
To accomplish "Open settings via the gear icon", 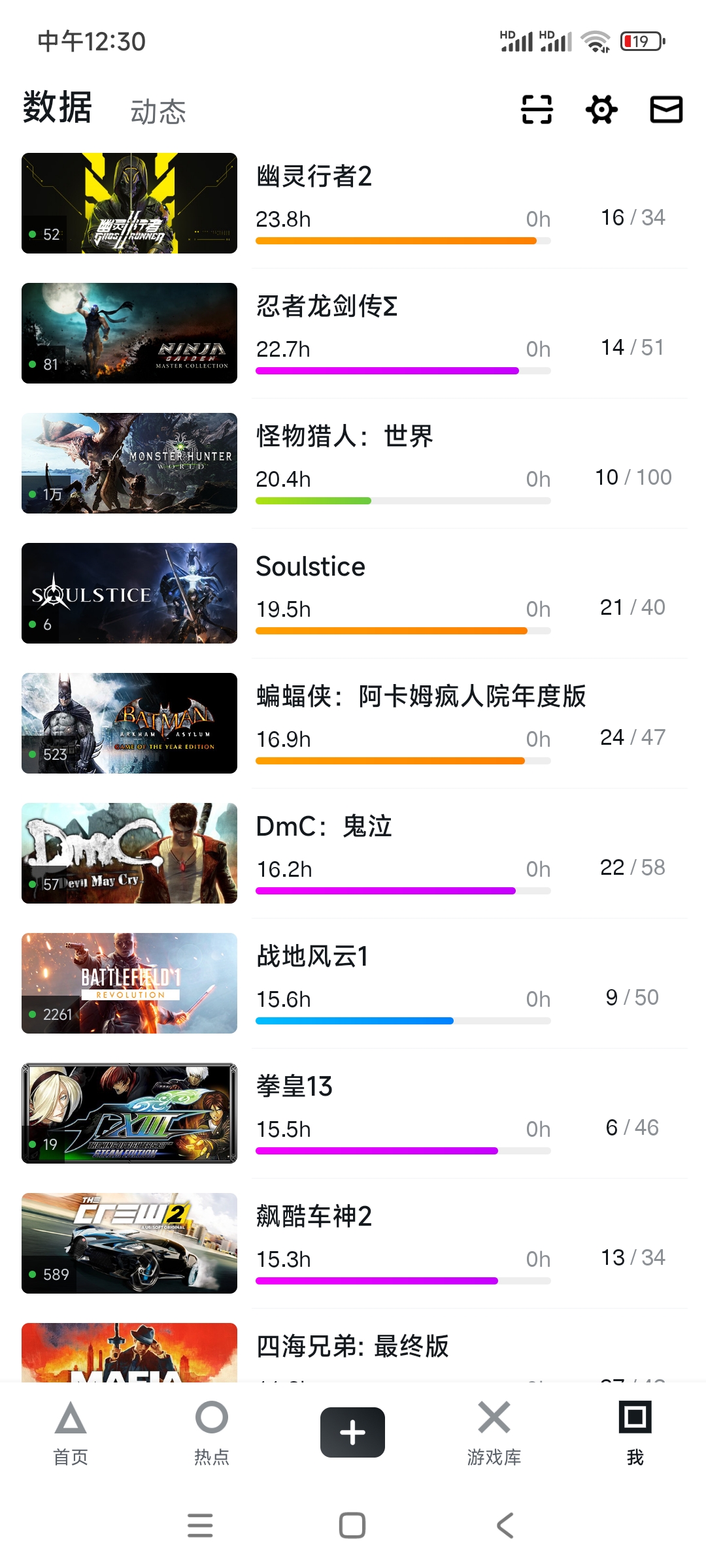I will pyautogui.click(x=601, y=109).
